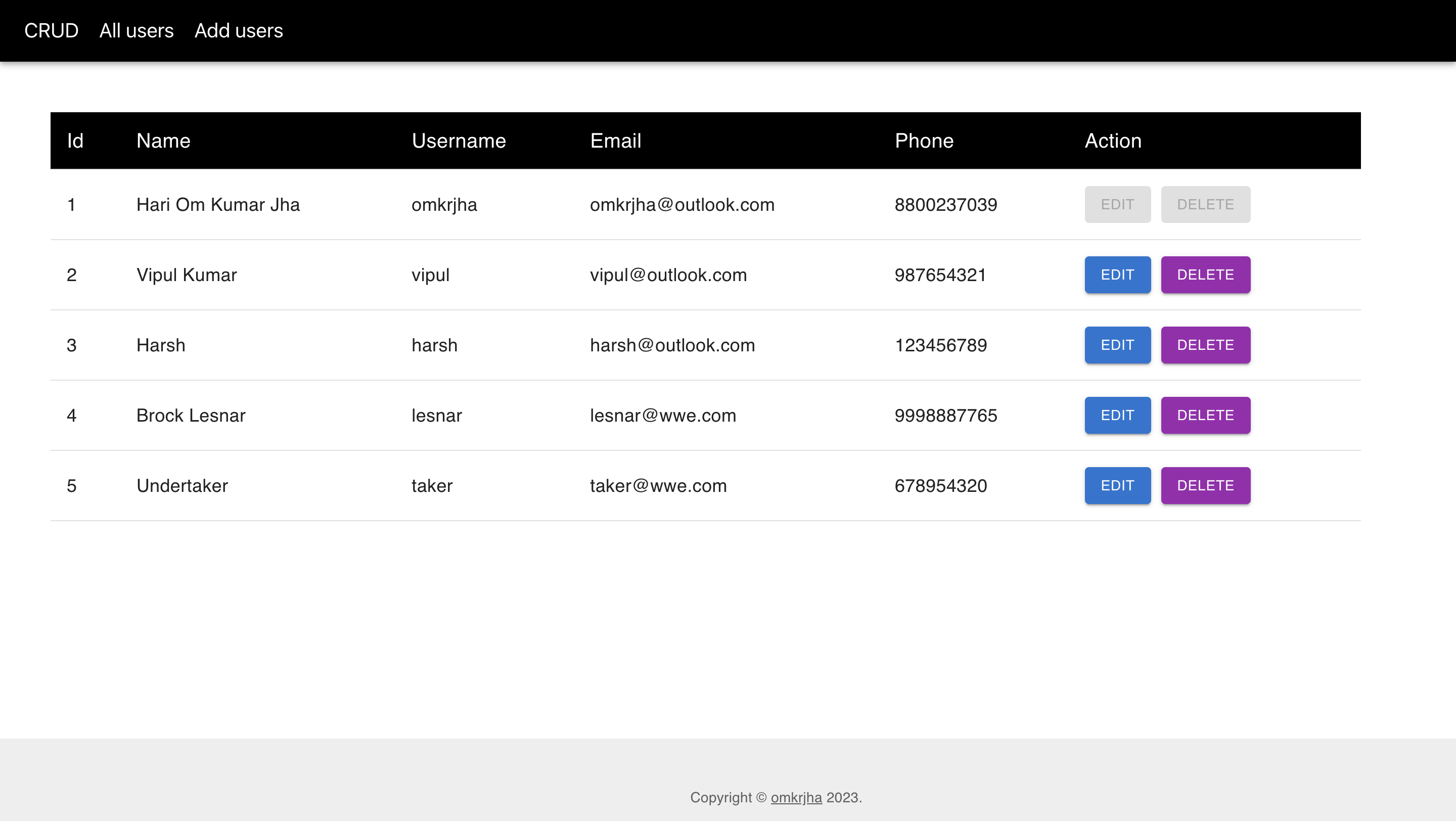This screenshot has height=821, width=1456.
Task: Delete the Undertaker user
Action: 1206,485
